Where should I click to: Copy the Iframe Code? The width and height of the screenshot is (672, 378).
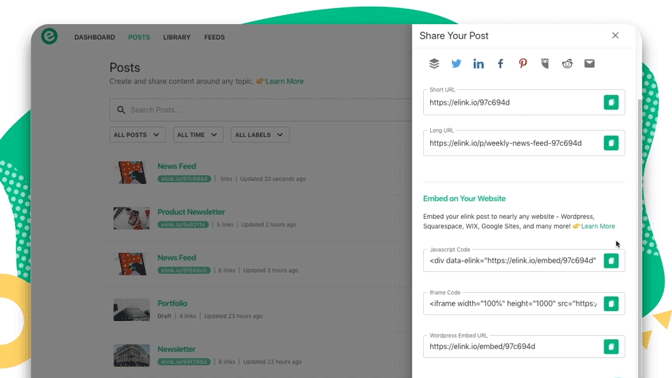click(x=611, y=303)
